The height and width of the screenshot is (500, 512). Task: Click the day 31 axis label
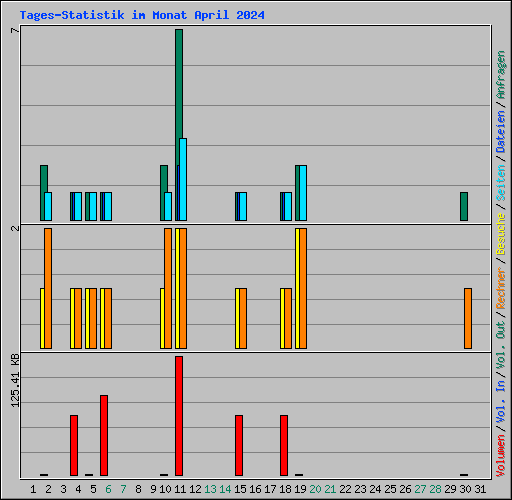480,489
